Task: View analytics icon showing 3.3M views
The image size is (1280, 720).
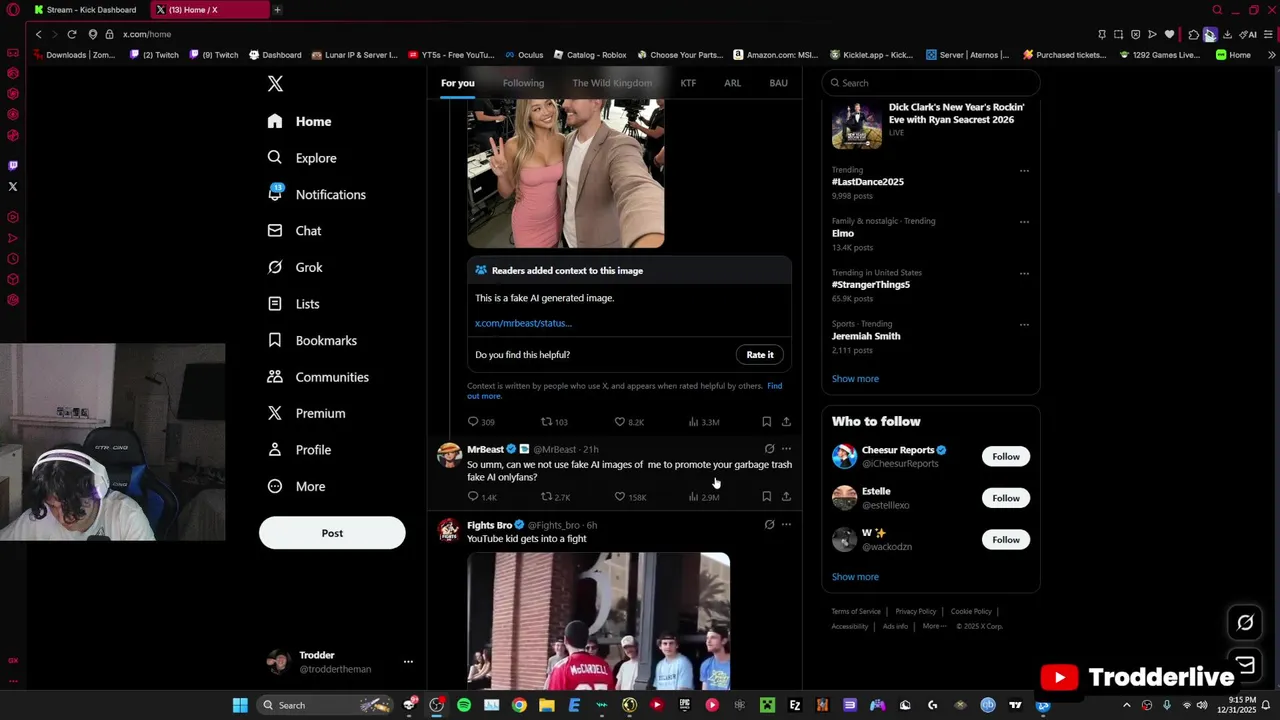Action: (693, 422)
